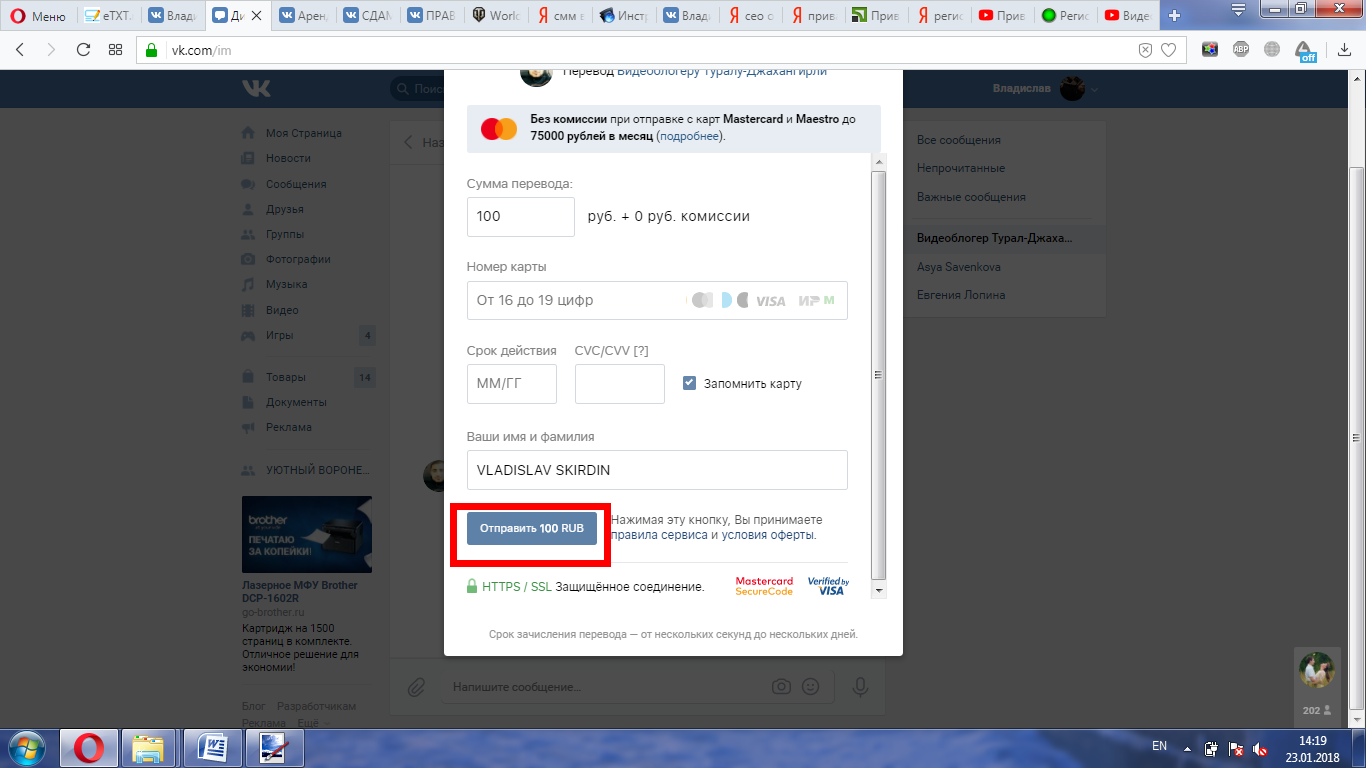This screenshot has width=1366, height=768.
Task: Open the 'подробнее' link
Action: coord(689,136)
